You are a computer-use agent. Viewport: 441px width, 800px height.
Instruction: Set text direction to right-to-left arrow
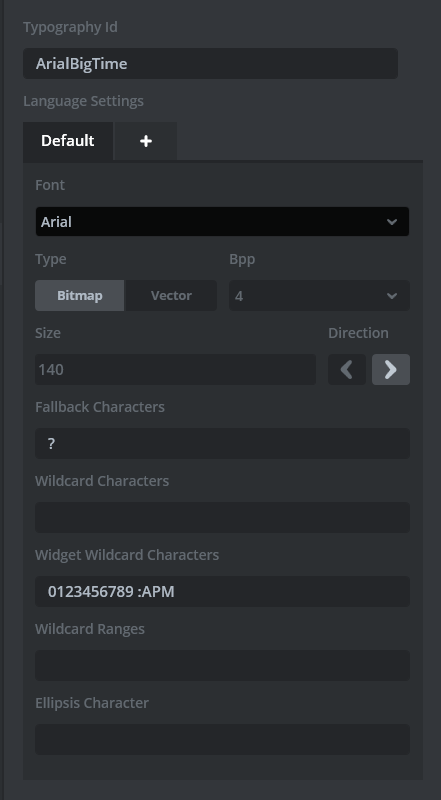(x=347, y=369)
